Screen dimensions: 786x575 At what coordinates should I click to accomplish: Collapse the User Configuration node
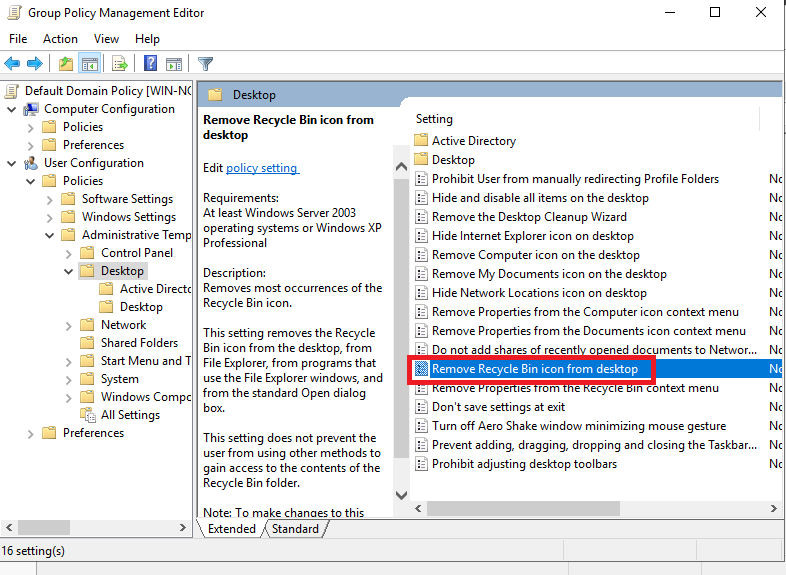coord(12,163)
